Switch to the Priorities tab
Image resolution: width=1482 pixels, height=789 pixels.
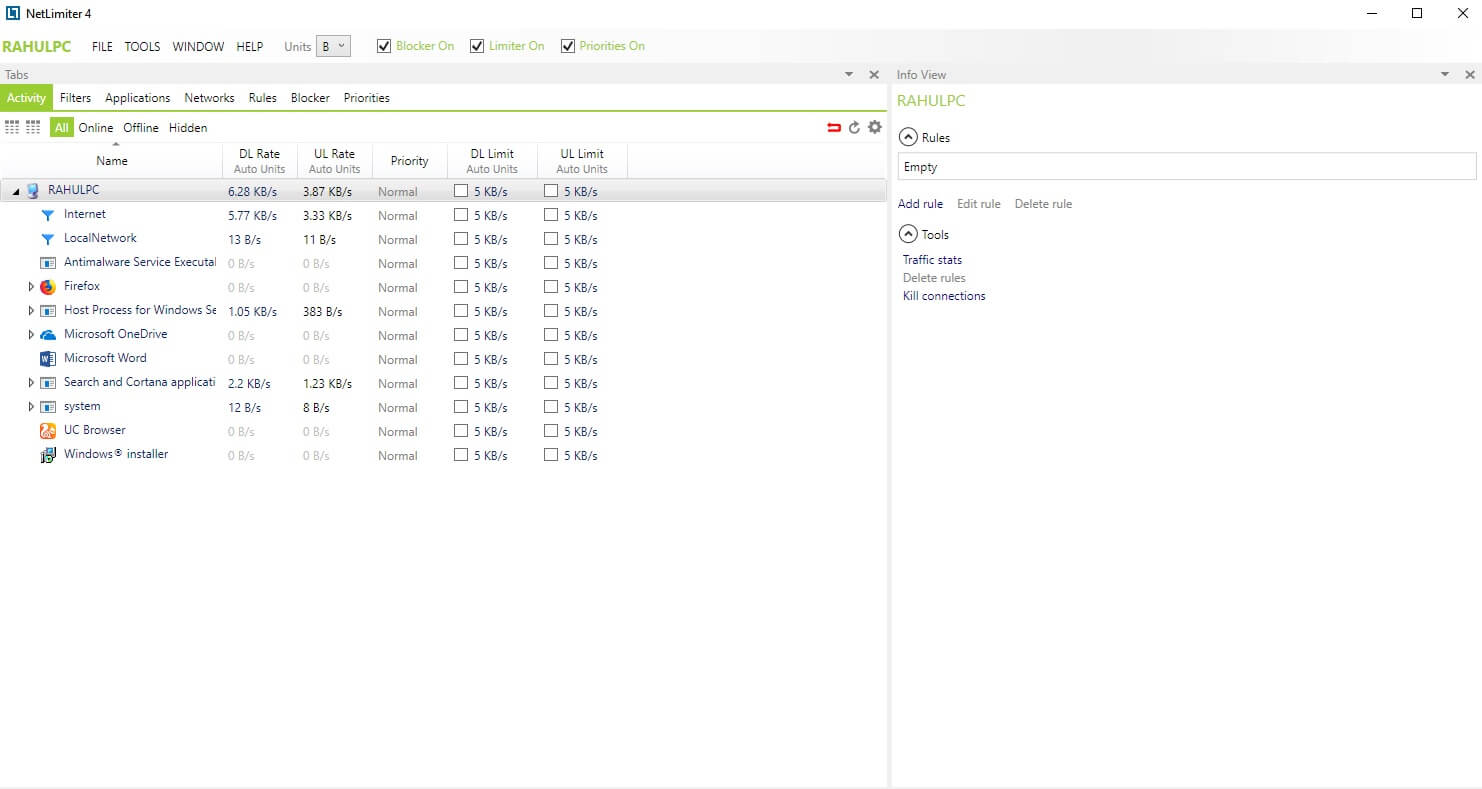(x=367, y=98)
